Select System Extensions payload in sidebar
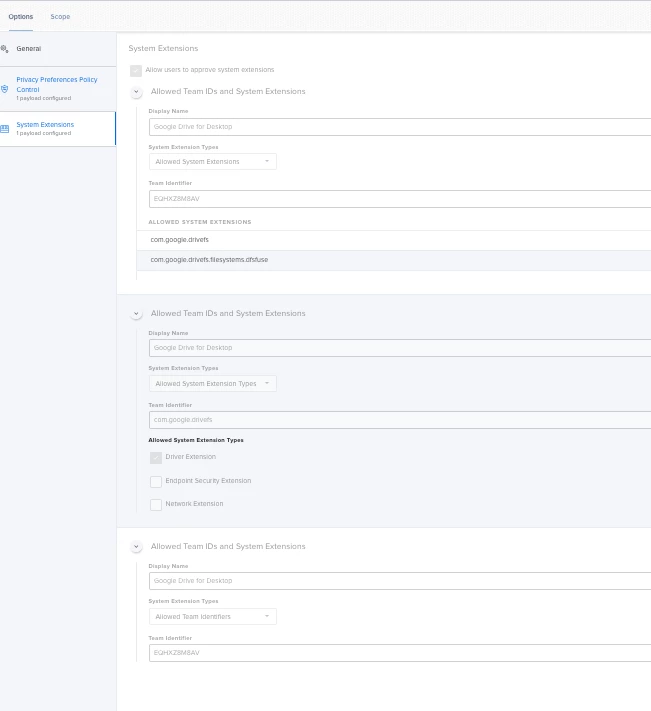 click(x=58, y=129)
